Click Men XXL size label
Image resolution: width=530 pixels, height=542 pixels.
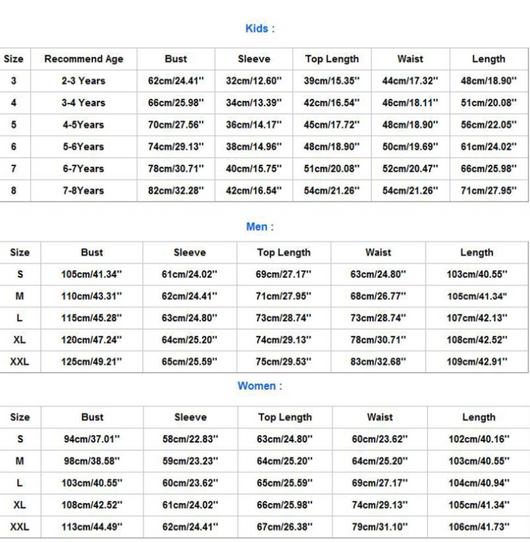(19, 362)
